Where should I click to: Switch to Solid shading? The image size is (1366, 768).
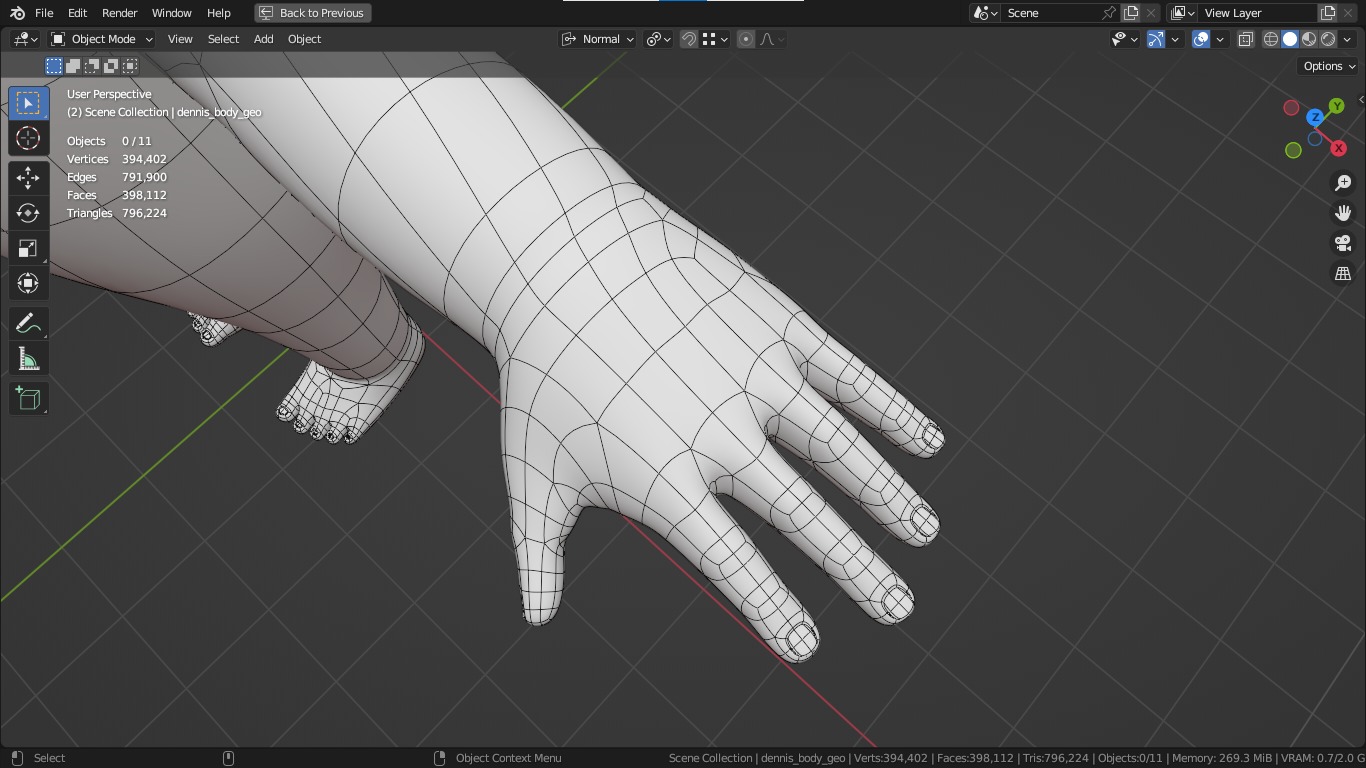tap(1290, 39)
